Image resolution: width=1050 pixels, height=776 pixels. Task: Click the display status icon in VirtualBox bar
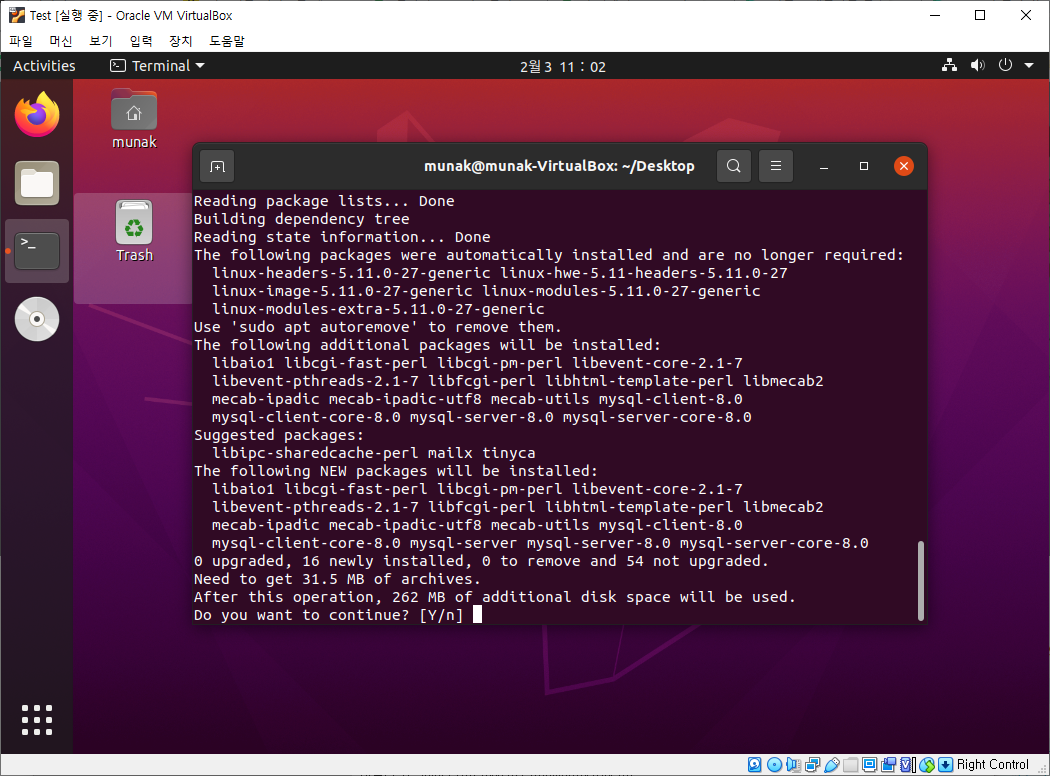[869, 764]
